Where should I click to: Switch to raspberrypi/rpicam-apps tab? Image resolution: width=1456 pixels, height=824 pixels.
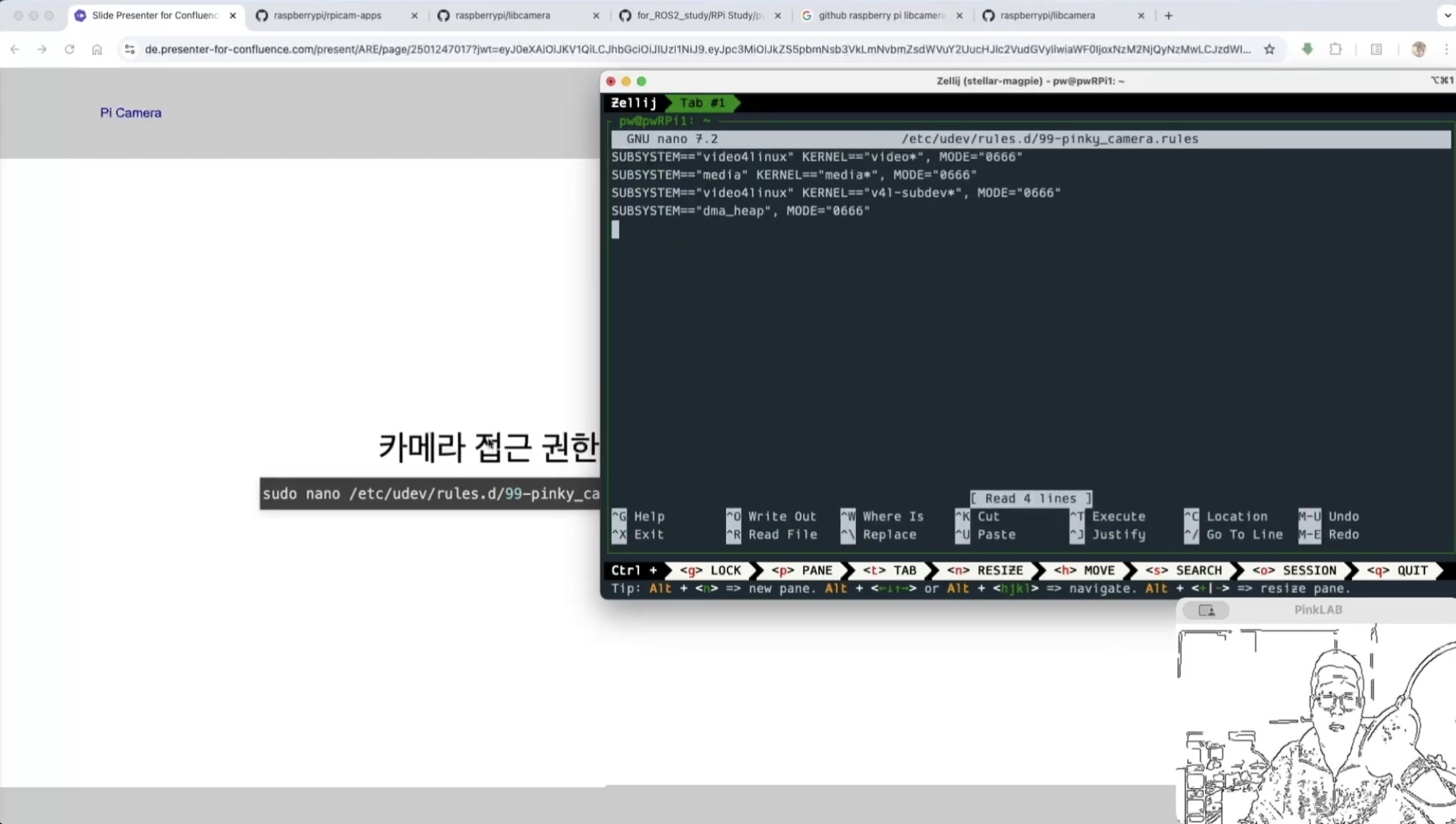tap(327, 15)
